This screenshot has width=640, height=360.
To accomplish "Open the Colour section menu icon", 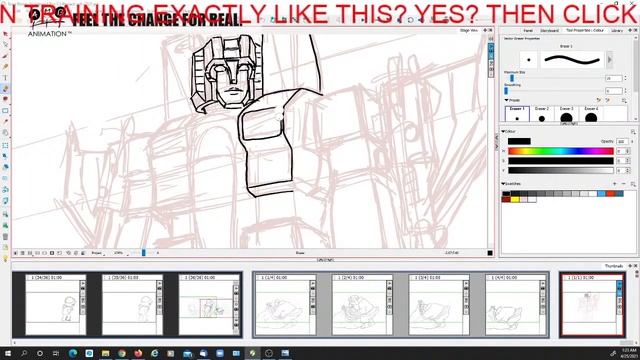I will pos(633,131).
